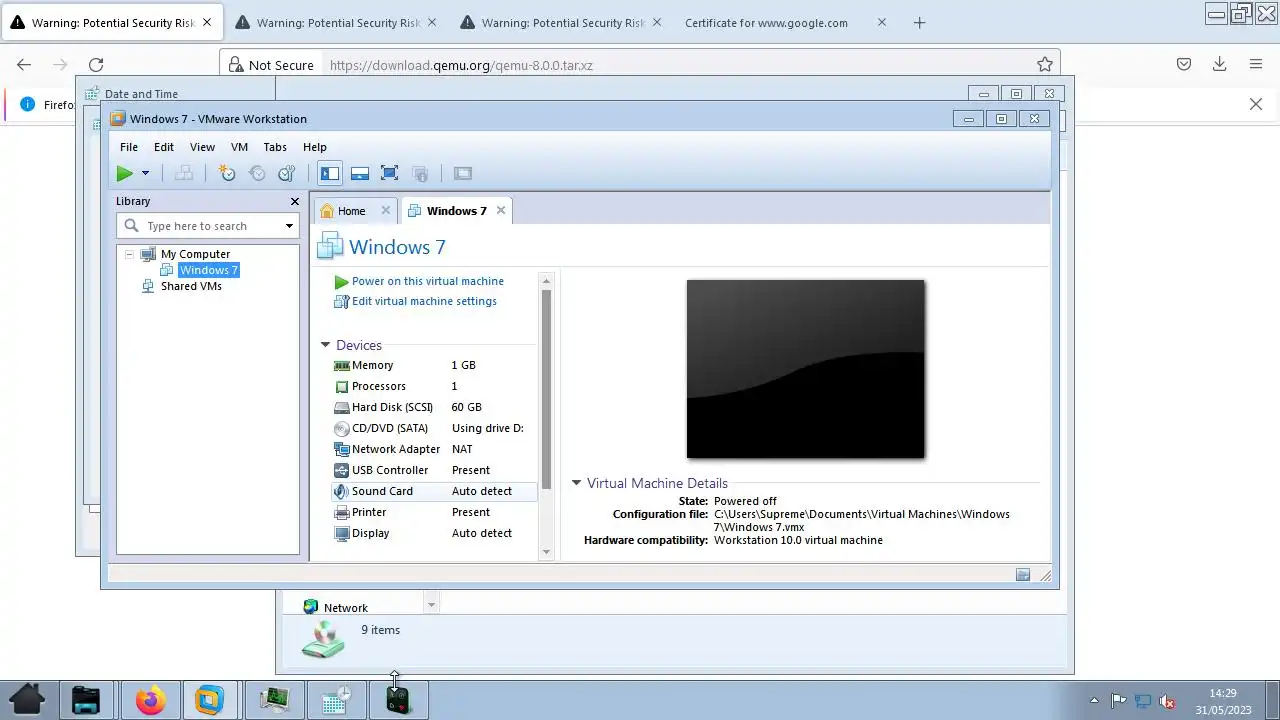Image resolution: width=1280 pixels, height=720 pixels.
Task: Open a new Firefox tab
Action: click(920, 23)
